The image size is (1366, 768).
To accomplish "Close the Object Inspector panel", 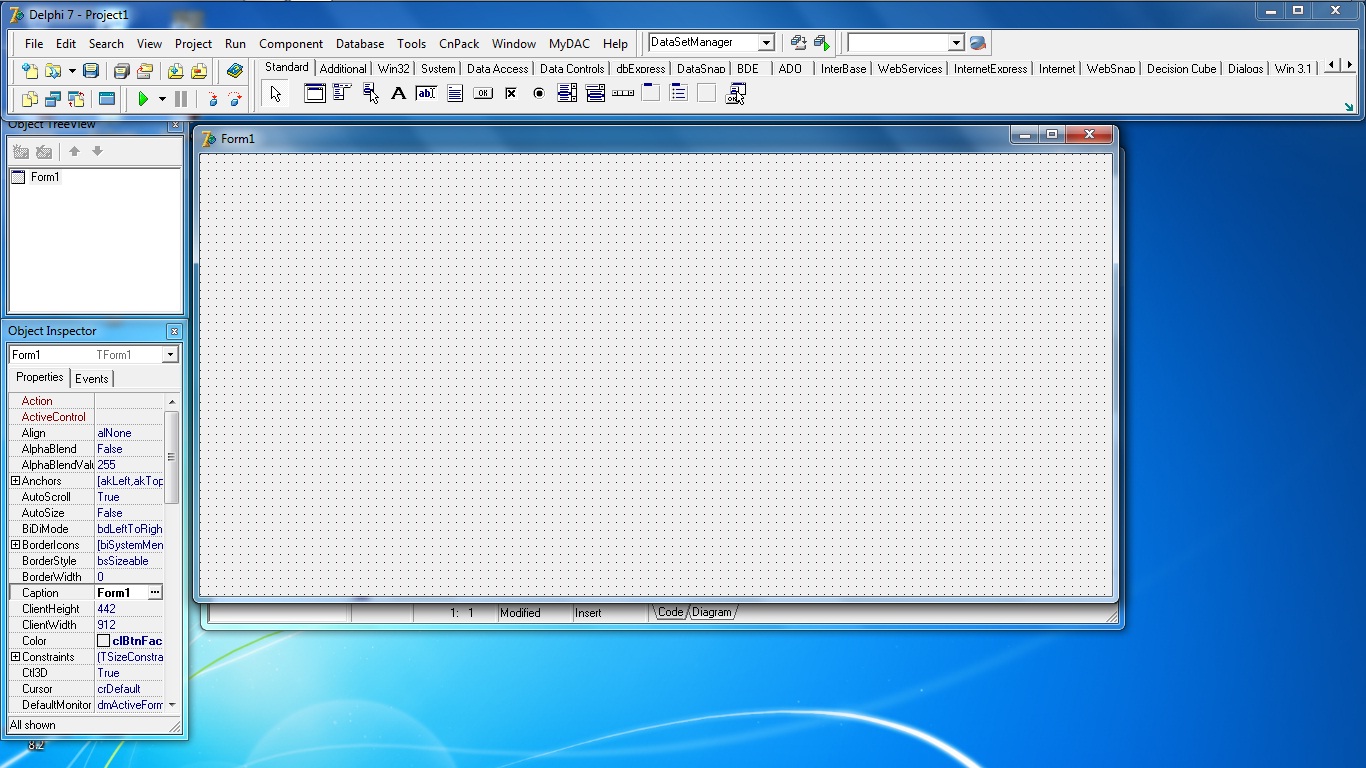I will point(174,331).
